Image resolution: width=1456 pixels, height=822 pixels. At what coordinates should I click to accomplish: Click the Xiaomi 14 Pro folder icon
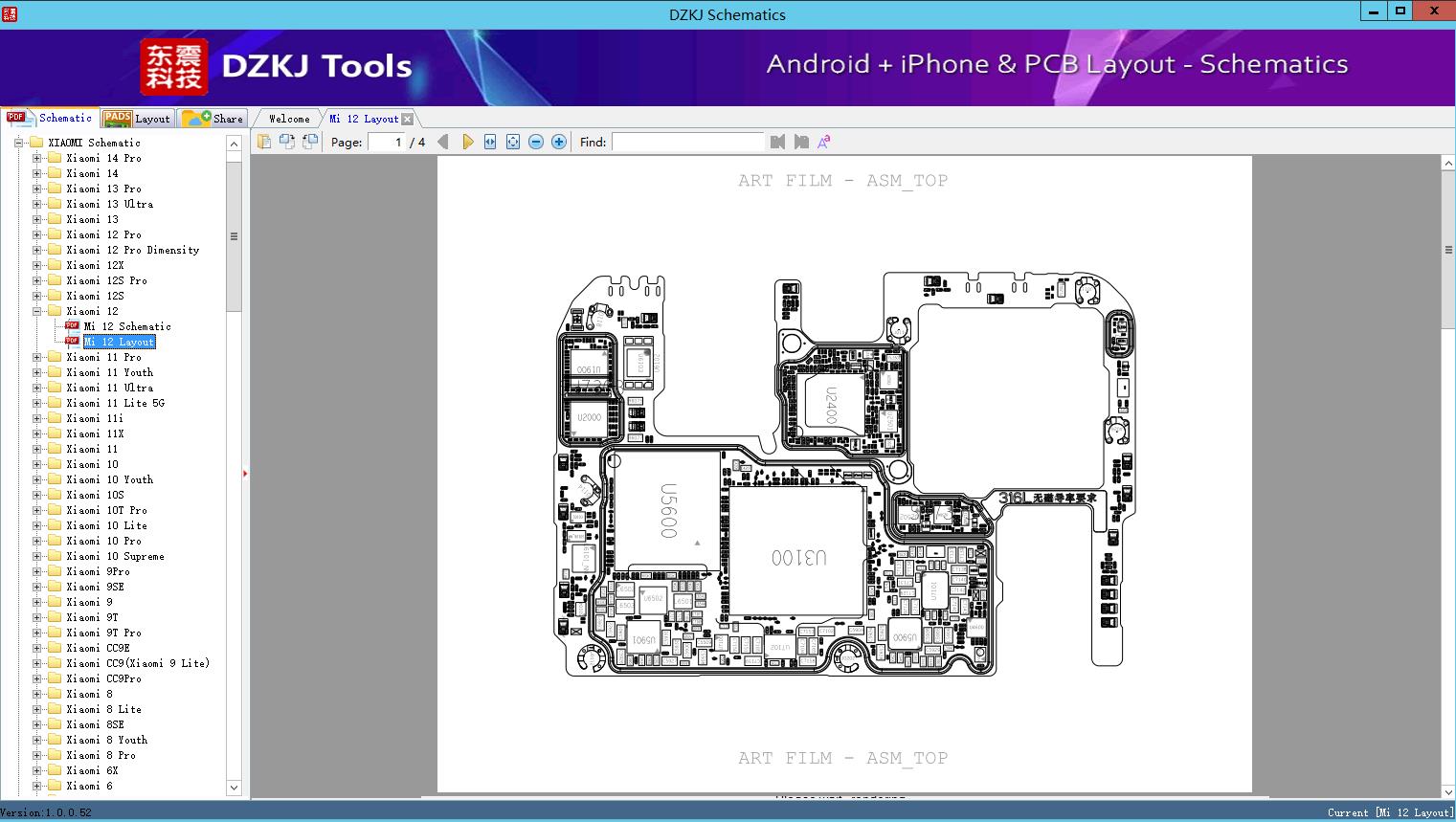pyautogui.click(x=55, y=158)
